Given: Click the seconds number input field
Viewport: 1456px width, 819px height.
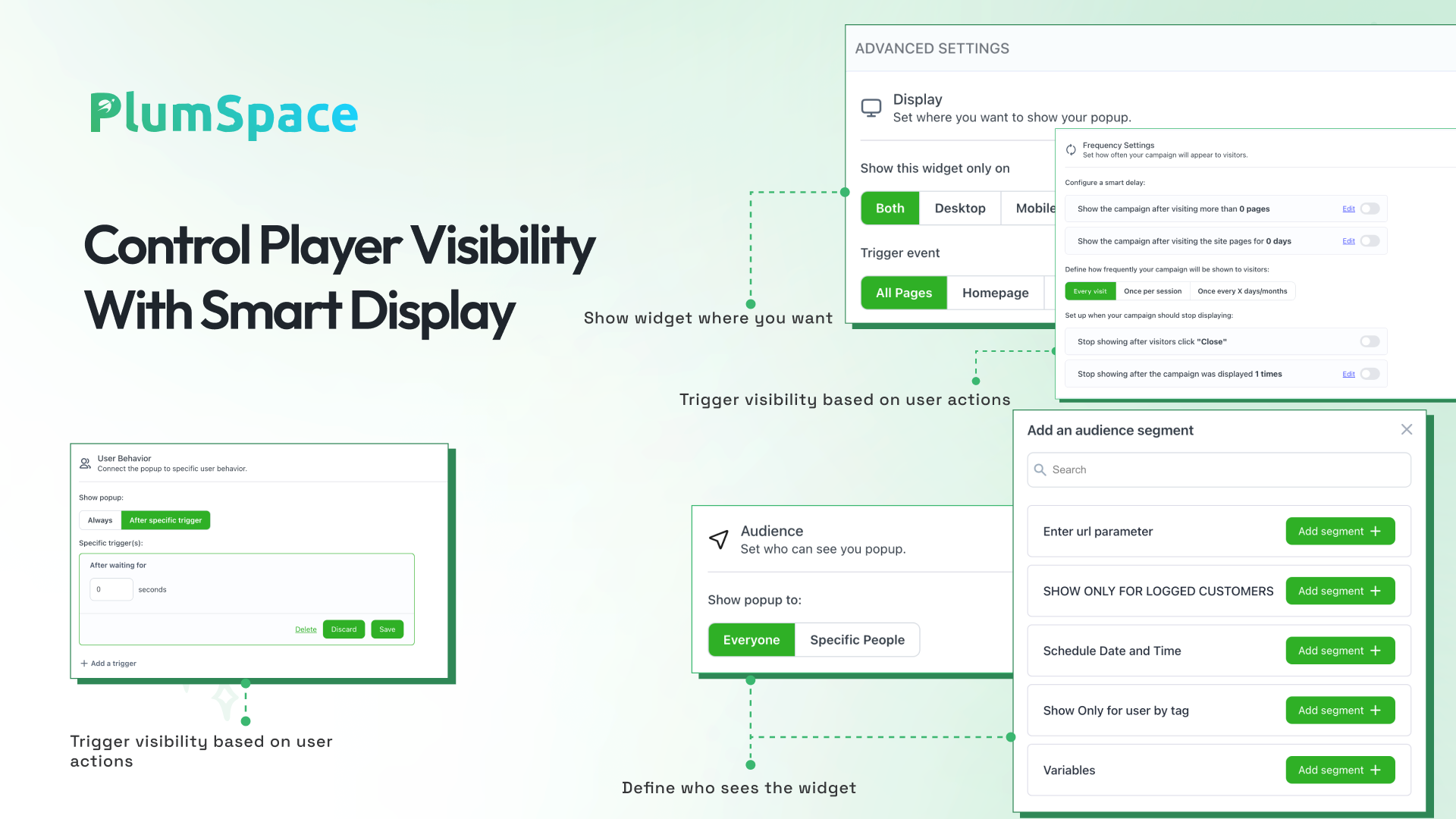Looking at the screenshot, I should (x=111, y=589).
